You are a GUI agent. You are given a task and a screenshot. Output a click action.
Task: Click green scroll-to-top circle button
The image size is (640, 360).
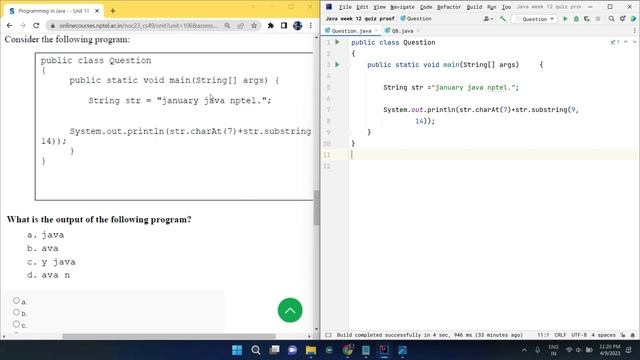coord(290,310)
